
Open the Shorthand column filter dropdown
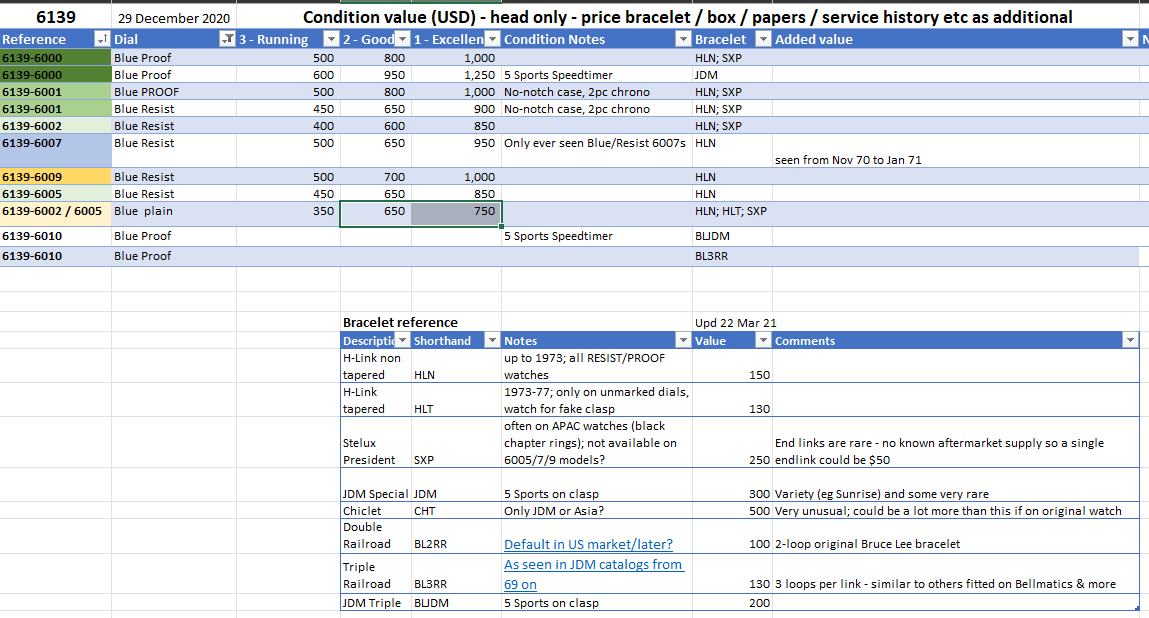pyautogui.click(x=491, y=341)
